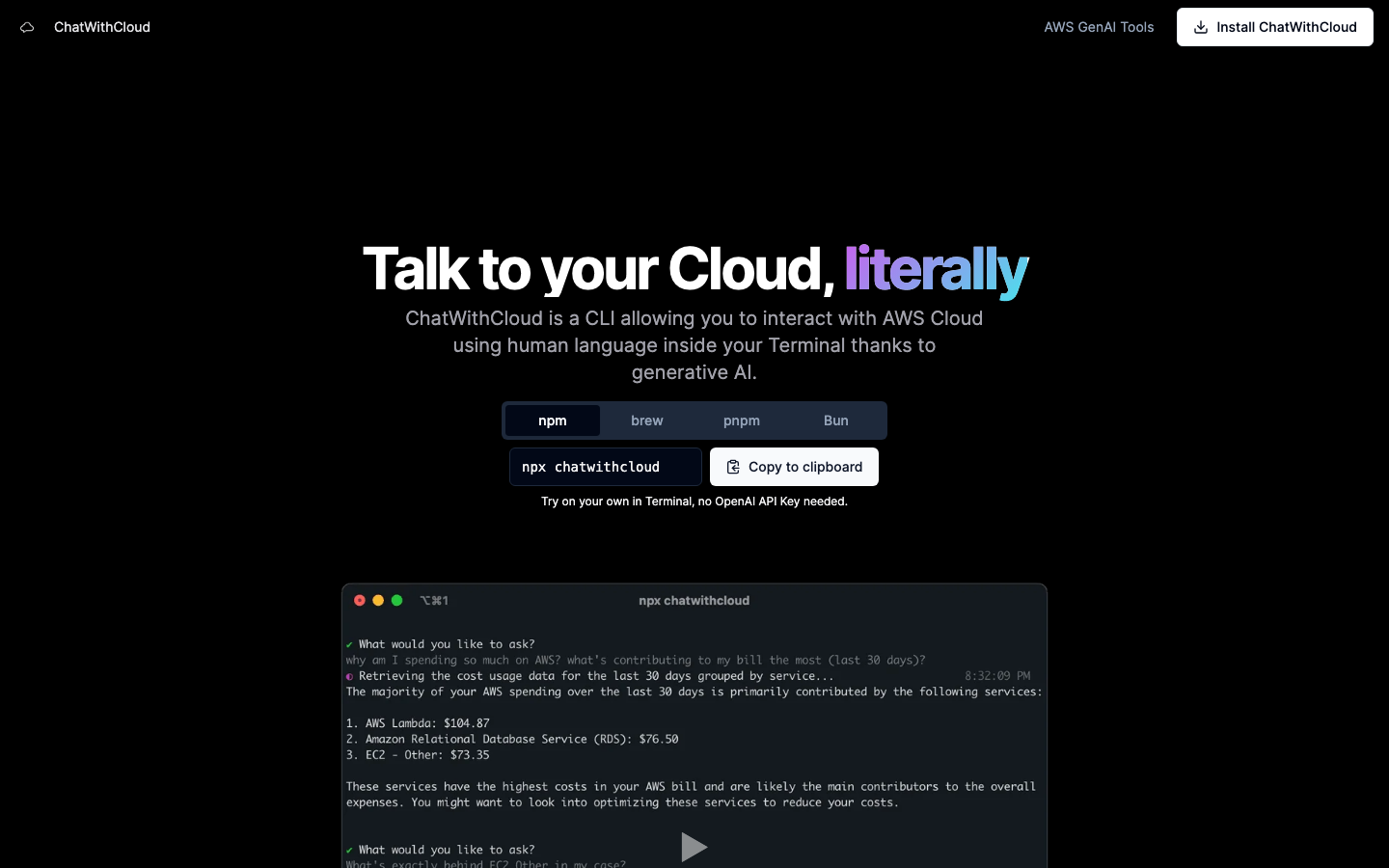Viewport: 1389px width, 868px height.
Task: Switch to the pnpm tab
Action: click(x=742, y=420)
